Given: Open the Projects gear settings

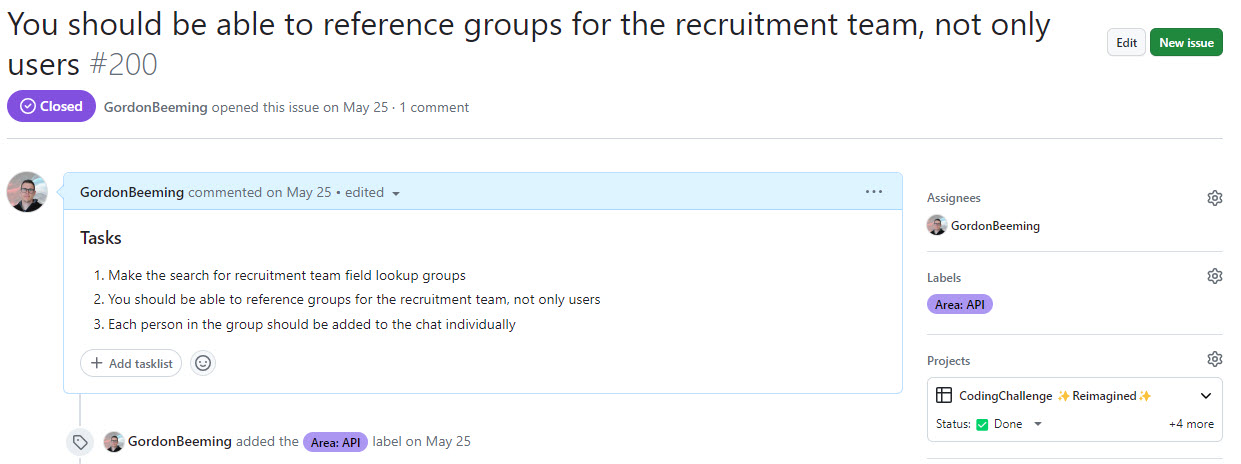Looking at the screenshot, I should click(x=1214, y=359).
